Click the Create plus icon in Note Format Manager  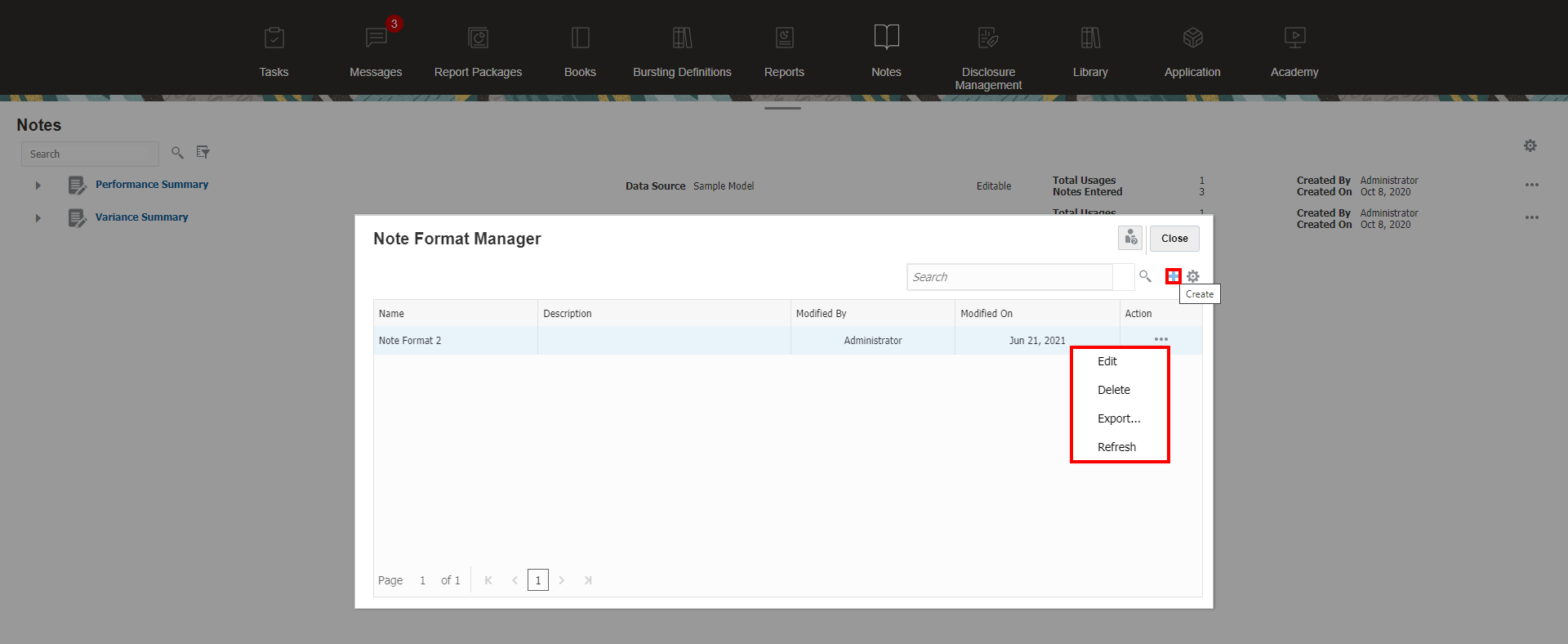click(x=1174, y=276)
